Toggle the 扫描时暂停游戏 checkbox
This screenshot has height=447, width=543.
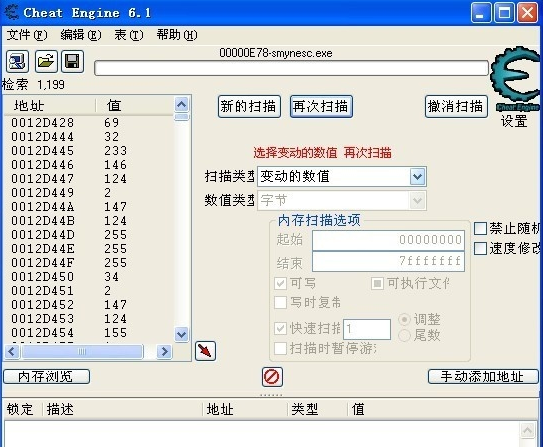pyautogui.click(x=281, y=348)
